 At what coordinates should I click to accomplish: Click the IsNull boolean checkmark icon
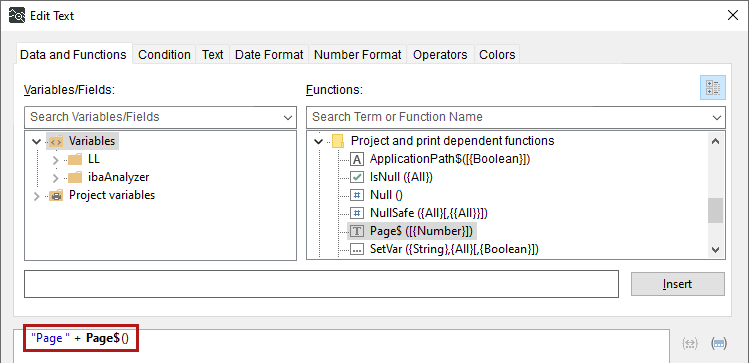pos(357,177)
